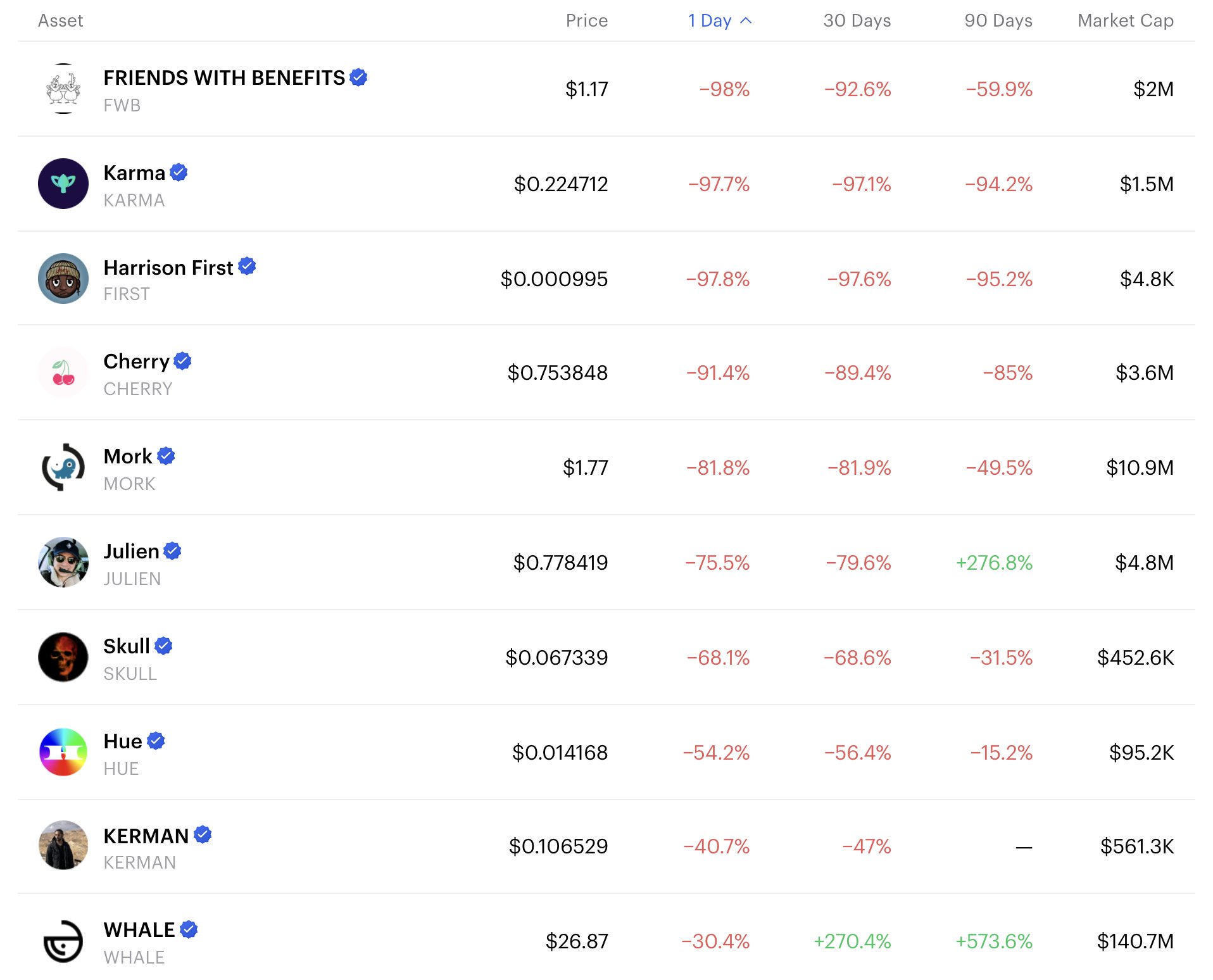Sort table by 90 Days column
The width and height of the screenshot is (1213, 980).
pos(998,21)
